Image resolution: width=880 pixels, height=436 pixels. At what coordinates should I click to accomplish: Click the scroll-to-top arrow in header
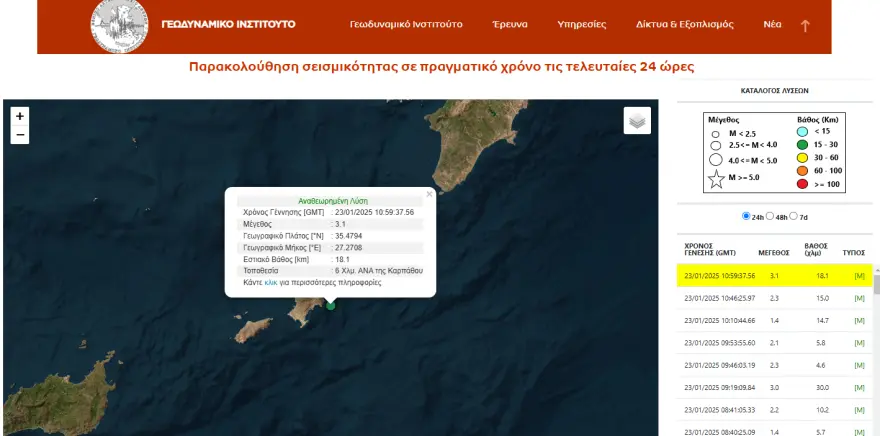tap(805, 25)
